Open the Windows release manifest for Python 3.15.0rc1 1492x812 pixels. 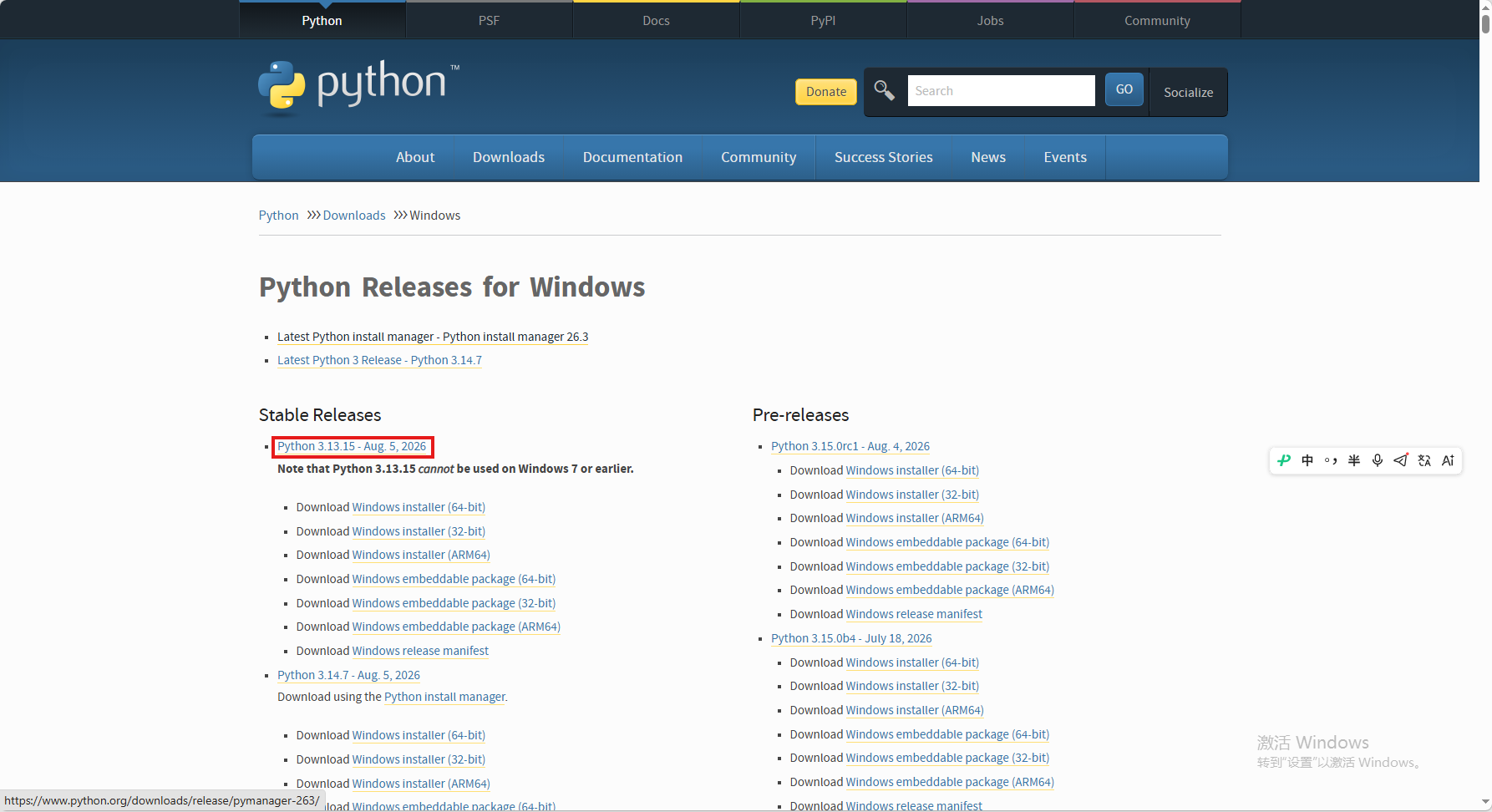pyautogui.click(x=914, y=614)
